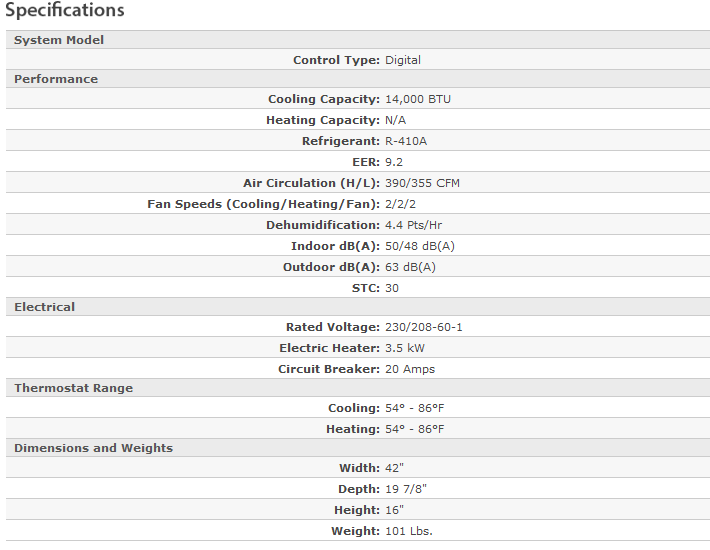Click the Circuit Breaker label
Viewport: 710px width, 550px height.
(x=329, y=369)
